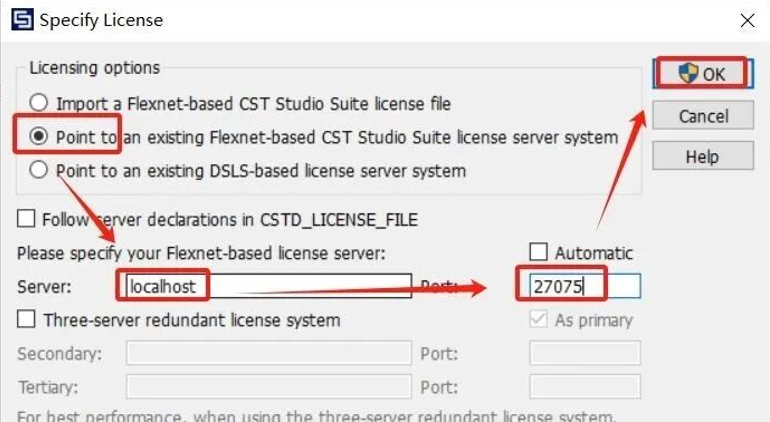Open the Help button

(x=702, y=157)
